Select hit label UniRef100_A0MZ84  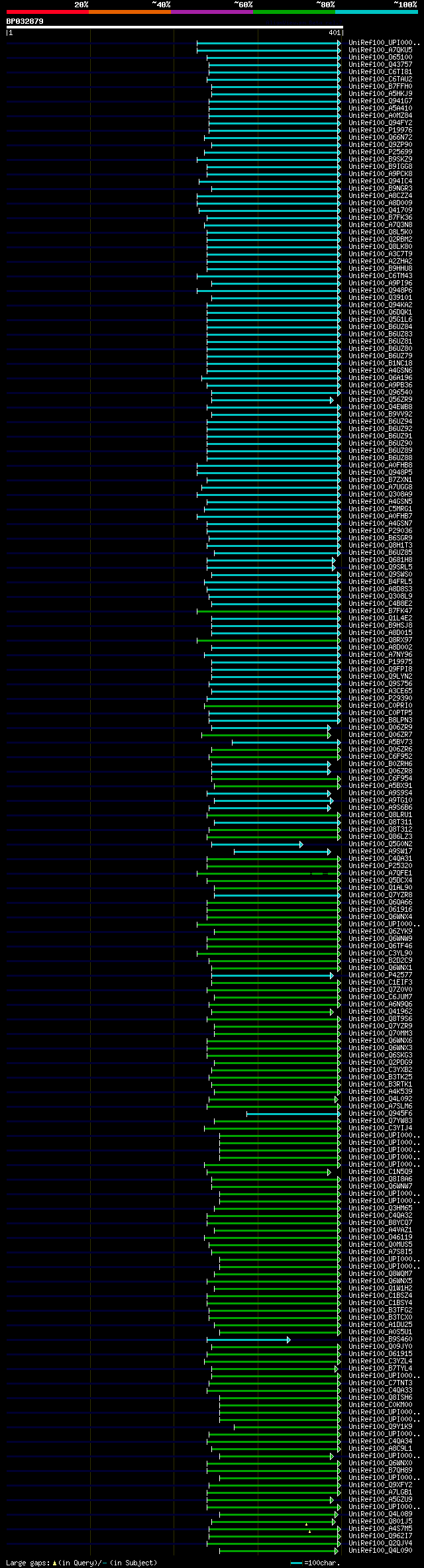coord(380,116)
